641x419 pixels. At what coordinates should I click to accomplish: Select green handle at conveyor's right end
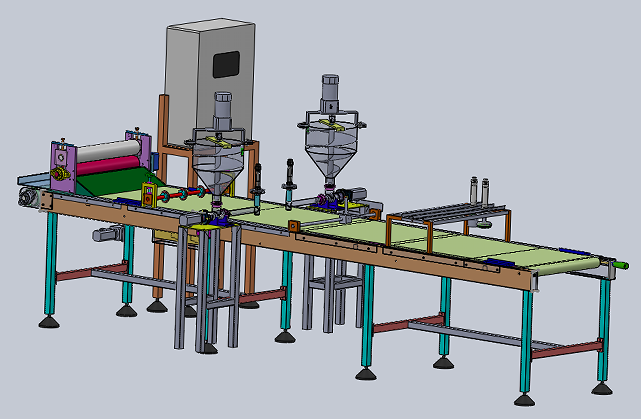(x=622, y=265)
